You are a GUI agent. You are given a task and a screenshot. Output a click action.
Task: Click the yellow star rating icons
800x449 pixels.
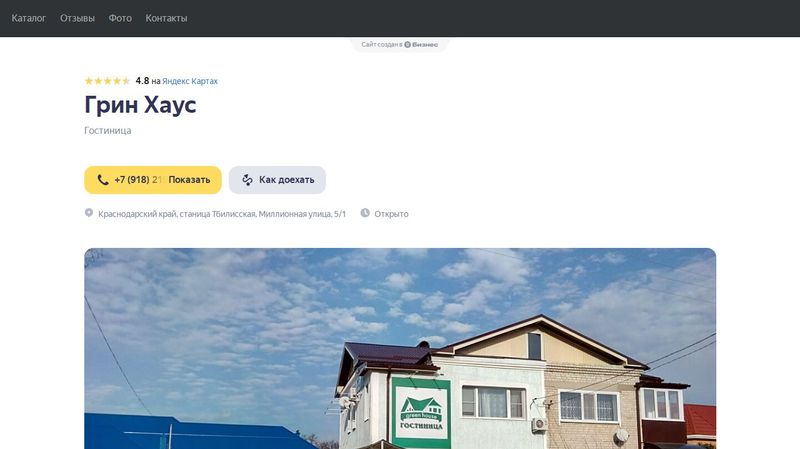pos(107,81)
